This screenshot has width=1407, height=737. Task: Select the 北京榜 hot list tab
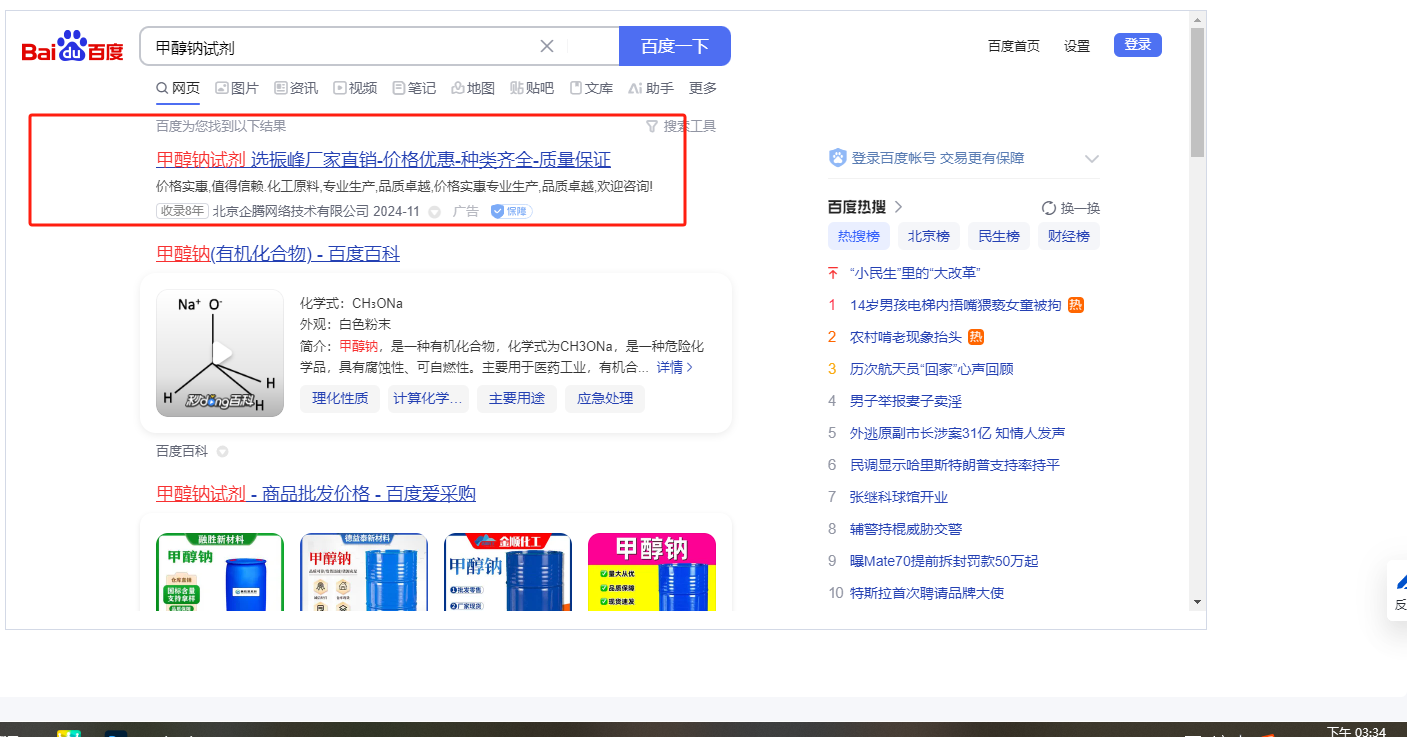point(929,236)
